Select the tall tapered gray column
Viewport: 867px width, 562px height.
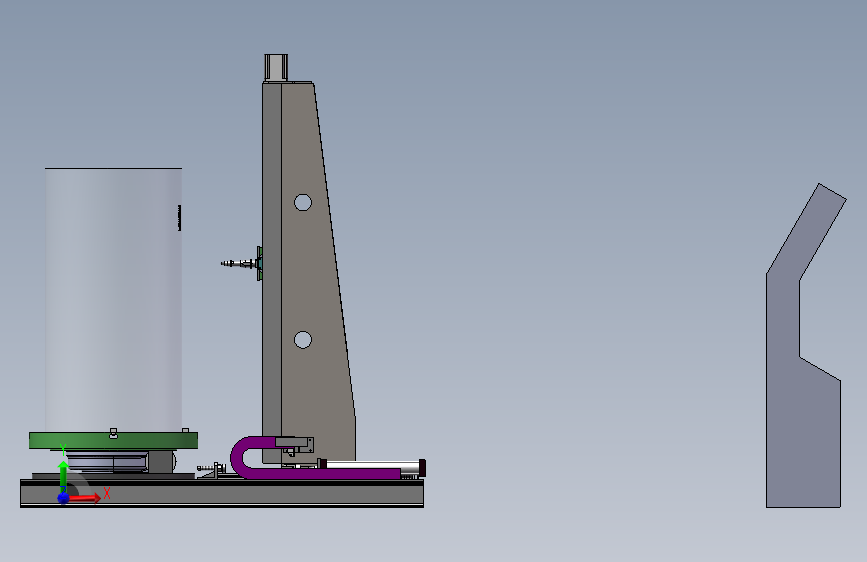[x=309, y=272]
